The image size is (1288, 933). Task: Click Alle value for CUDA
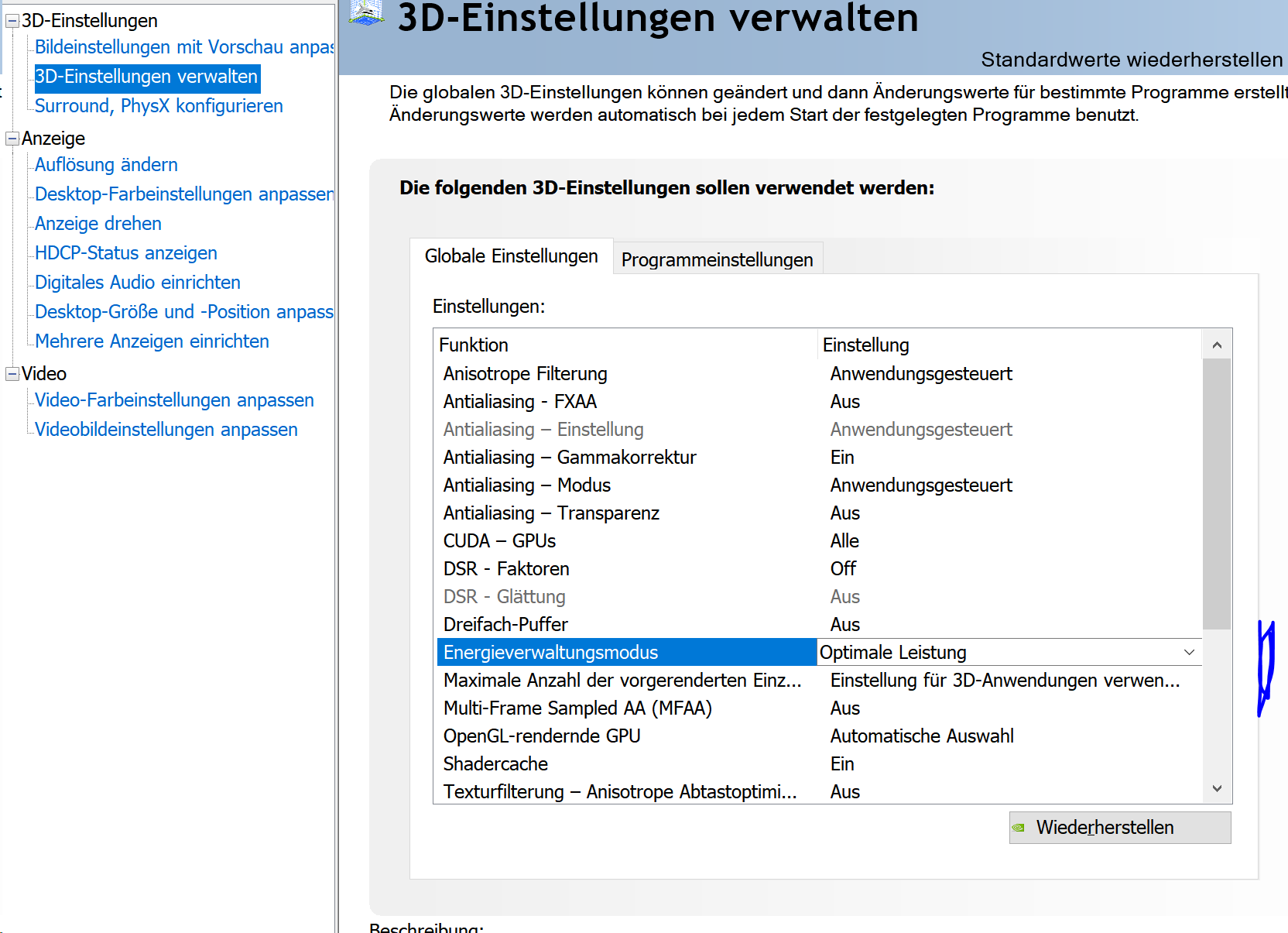[x=844, y=541]
